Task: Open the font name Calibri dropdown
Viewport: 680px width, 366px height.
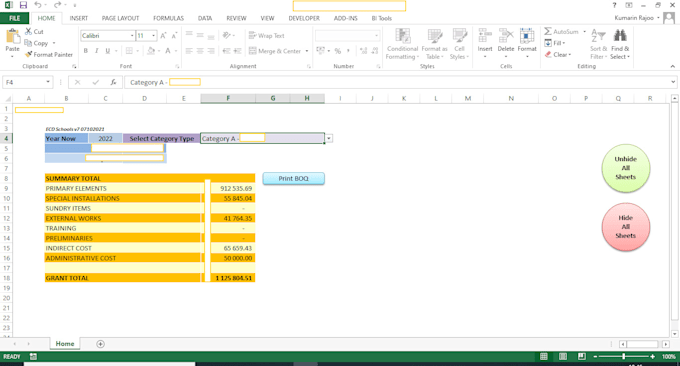Action: click(x=132, y=36)
